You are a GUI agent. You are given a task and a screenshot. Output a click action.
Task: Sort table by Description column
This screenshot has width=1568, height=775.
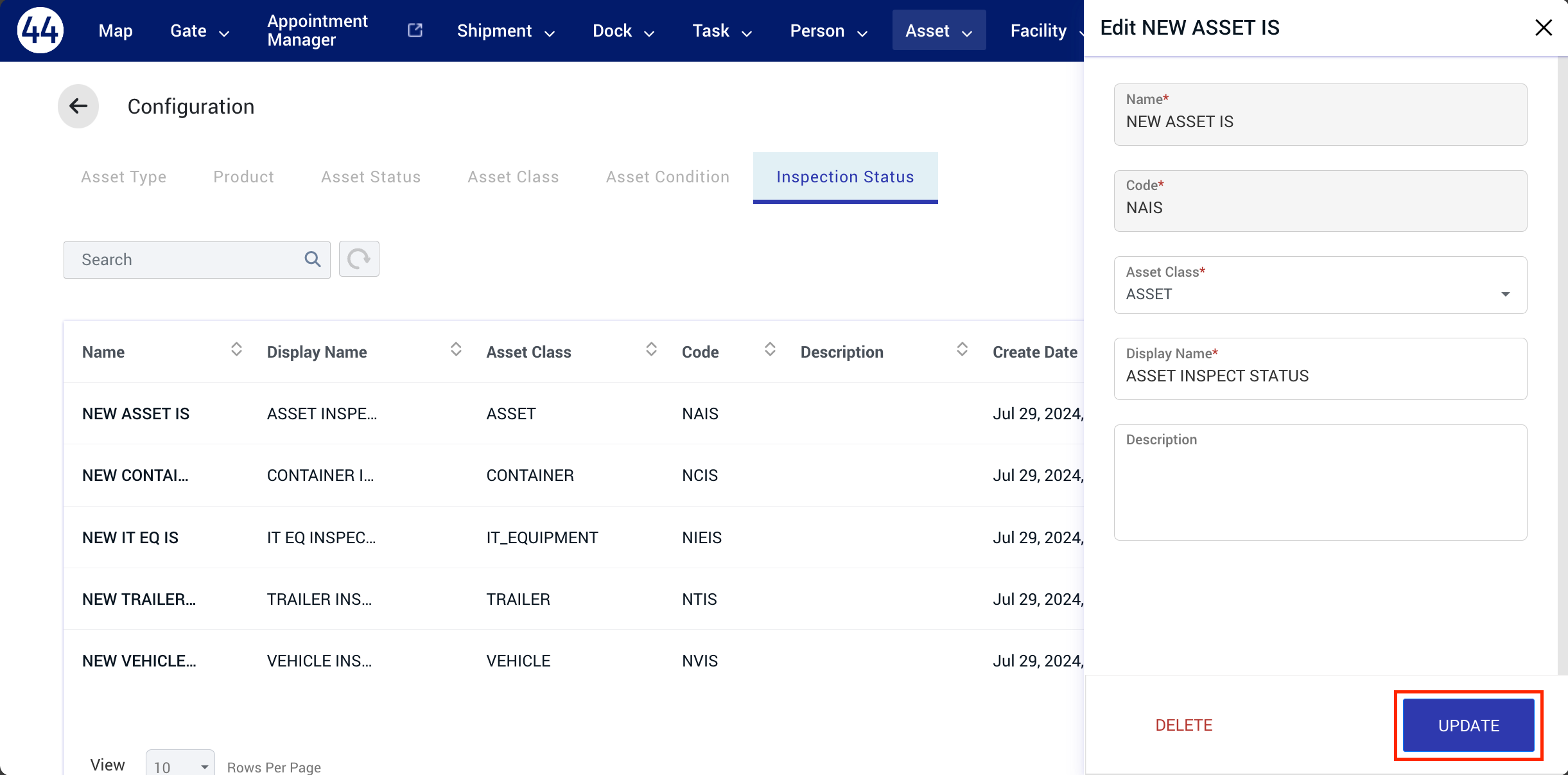[x=962, y=350]
